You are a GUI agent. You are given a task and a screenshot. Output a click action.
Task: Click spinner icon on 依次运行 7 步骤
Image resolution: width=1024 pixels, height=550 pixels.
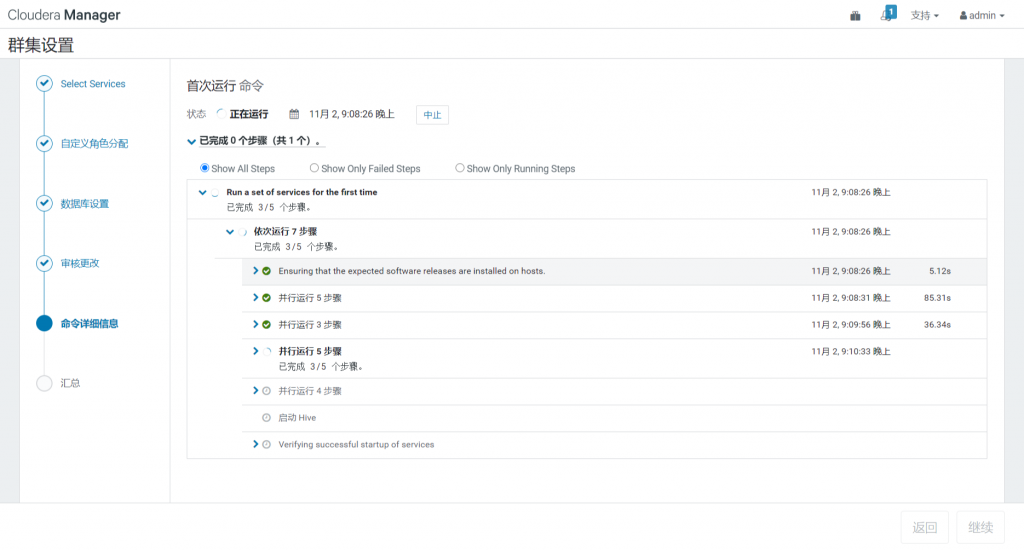(x=242, y=232)
